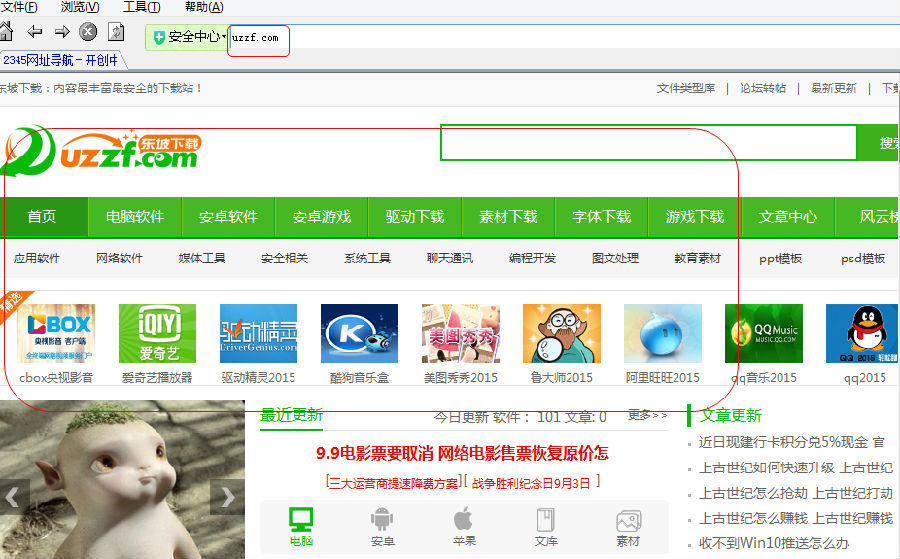Select the 2345网址导航 tab

click(x=60, y=60)
